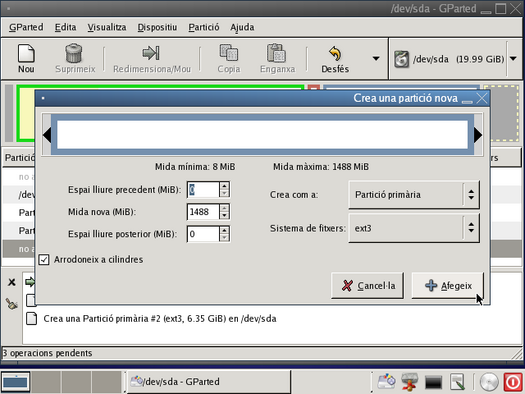Click the Afegeix button
The image size is (525, 394).
(448, 286)
